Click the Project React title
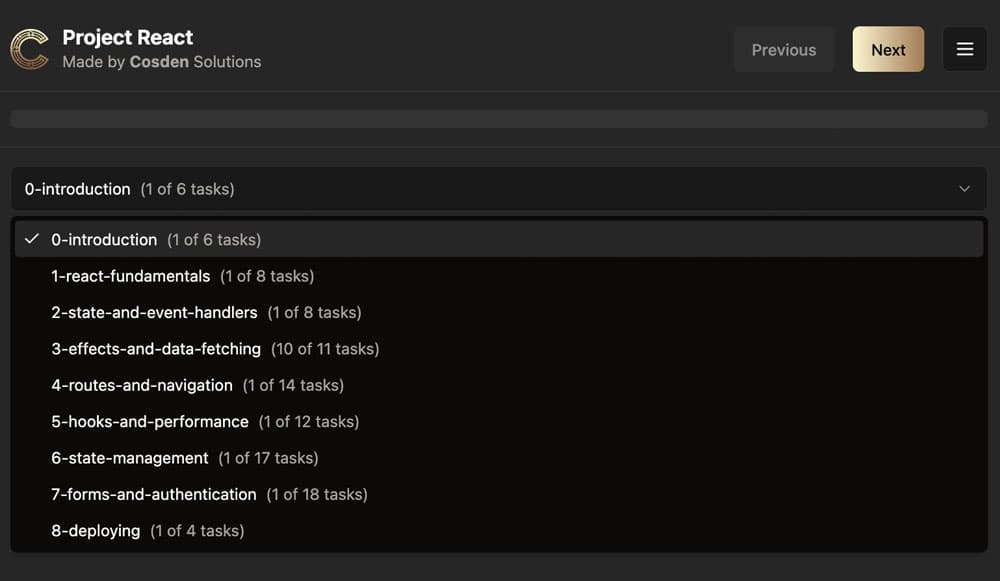The image size is (1000, 581). (x=128, y=37)
